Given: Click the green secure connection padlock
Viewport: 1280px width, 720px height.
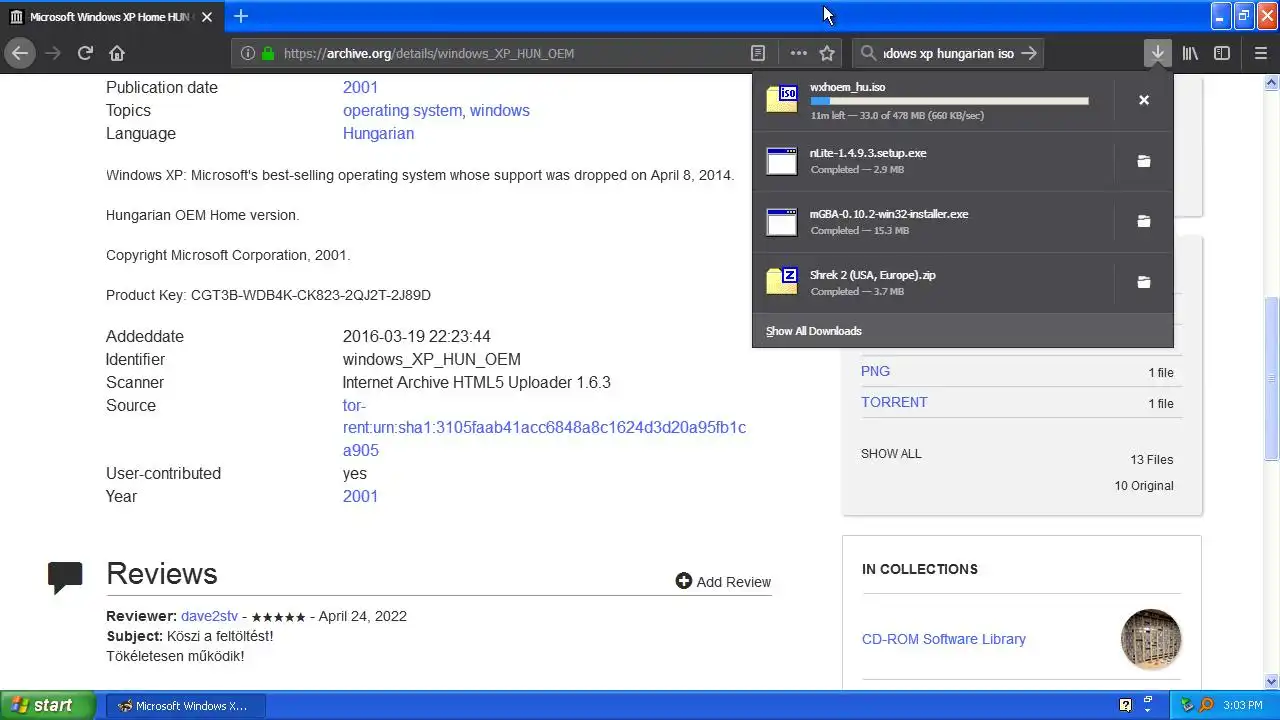Looking at the screenshot, I should tap(268, 53).
